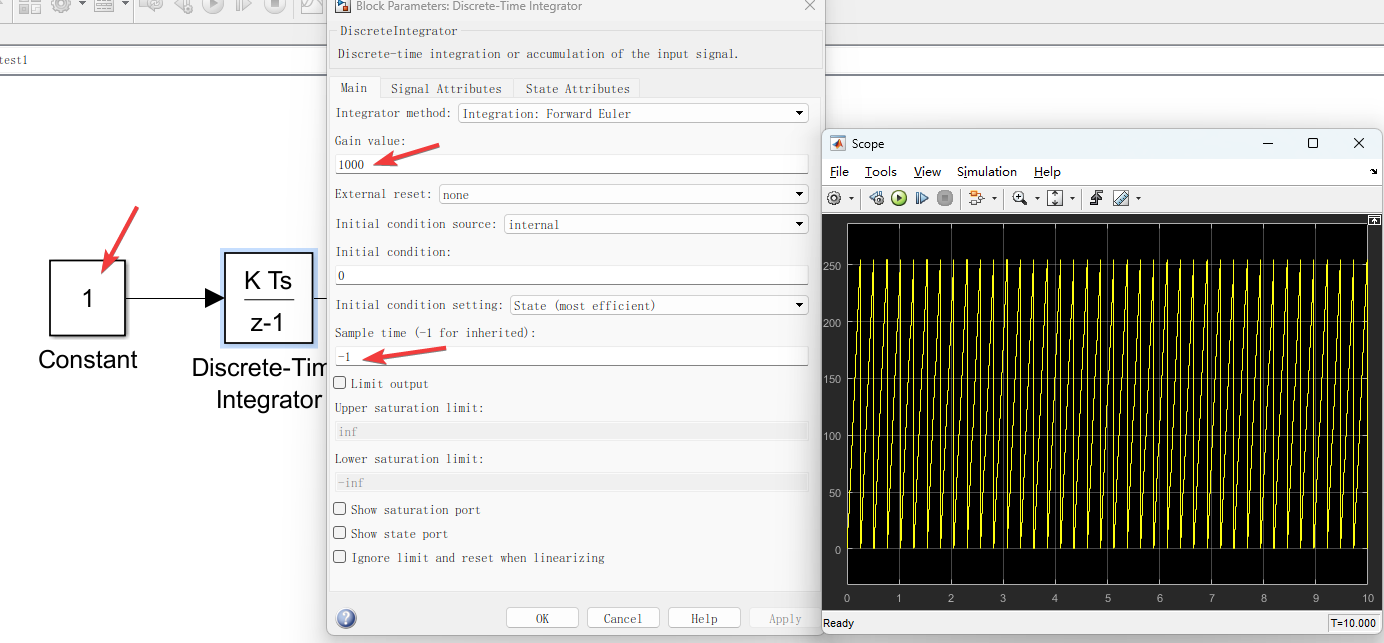Open Simulink model settings gear icon
The width and height of the screenshot is (1384, 643).
(x=60, y=6)
